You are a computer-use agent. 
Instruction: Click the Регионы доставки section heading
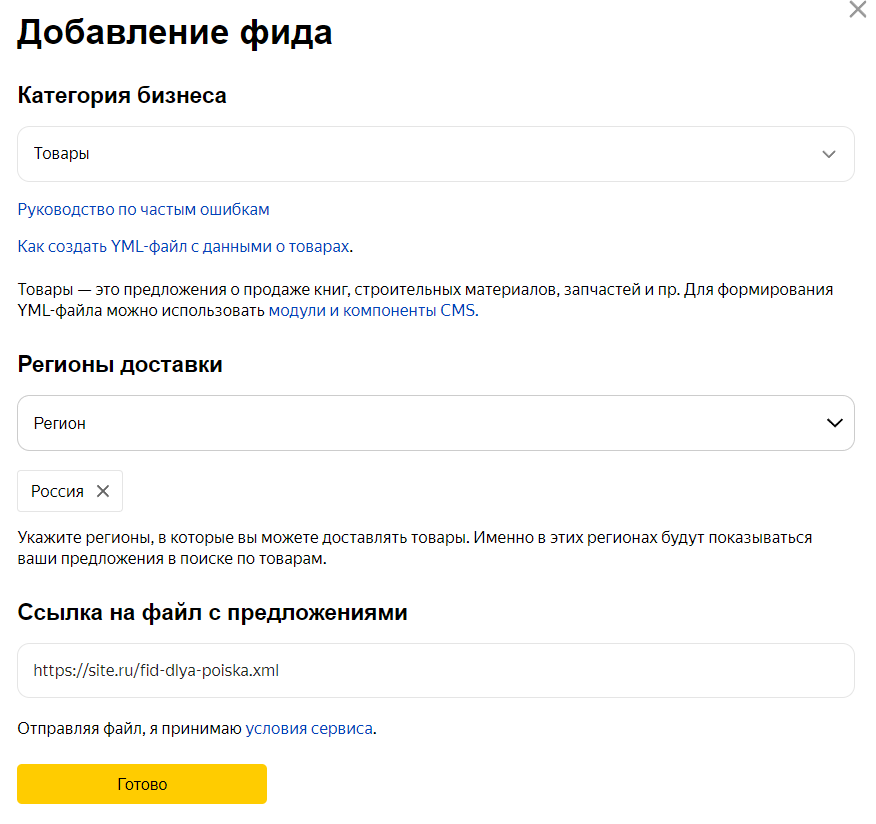[x=120, y=365]
